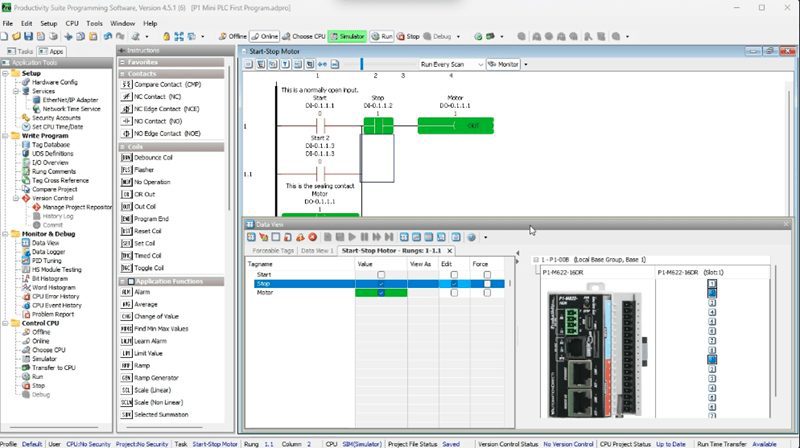Viewport: 800px width, 448px height.
Task: Click the Monitor button in rung toolbar
Action: coord(503,64)
